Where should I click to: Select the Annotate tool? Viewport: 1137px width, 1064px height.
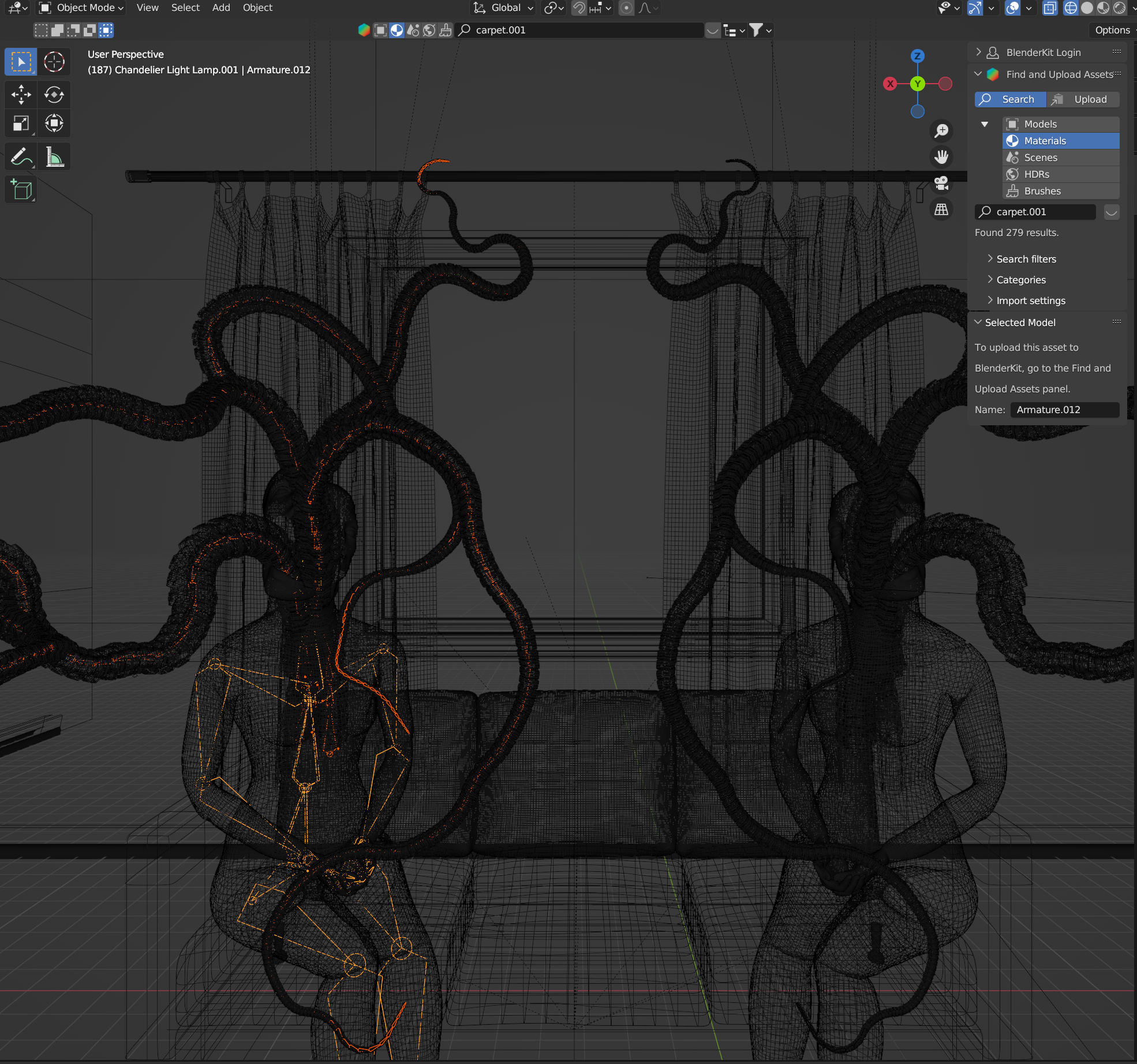(20, 156)
